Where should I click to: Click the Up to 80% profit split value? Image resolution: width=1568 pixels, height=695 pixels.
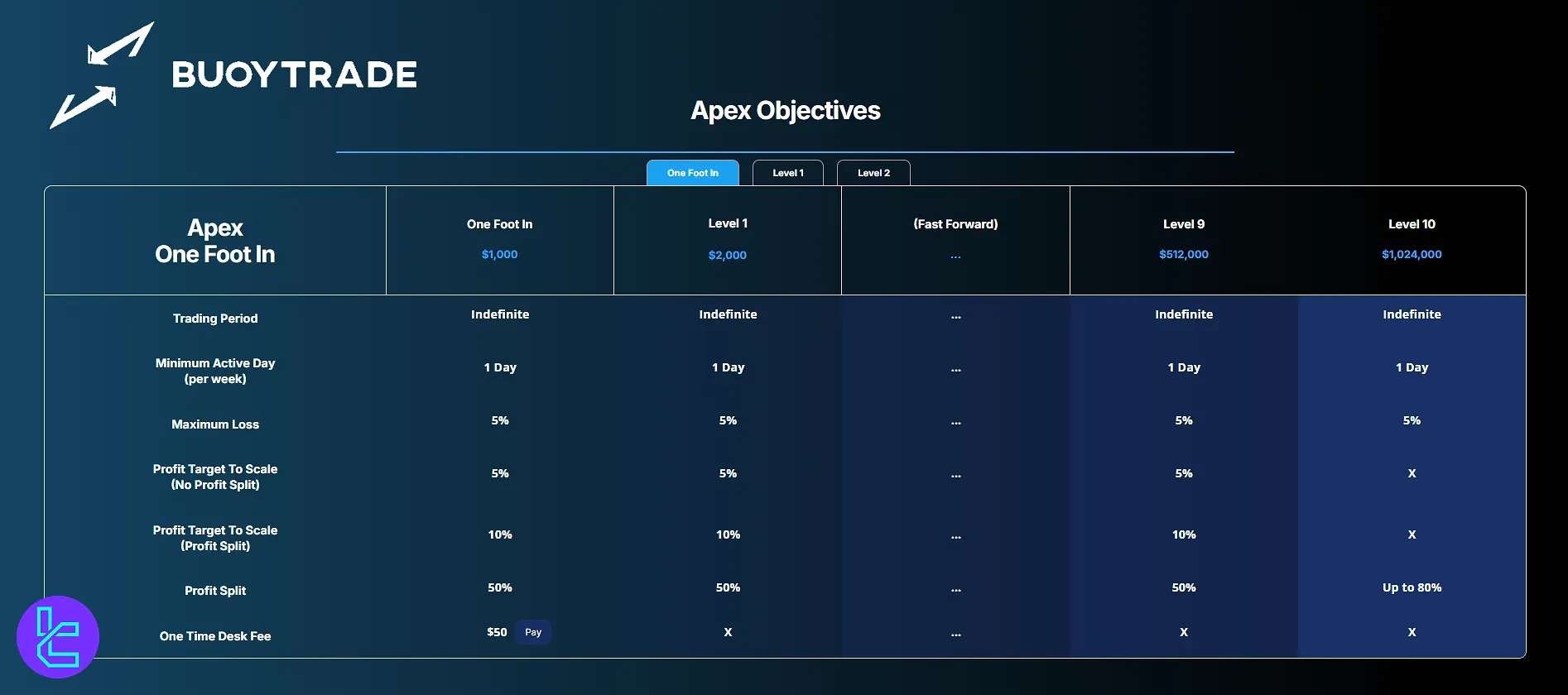pyautogui.click(x=1412, y=587)
